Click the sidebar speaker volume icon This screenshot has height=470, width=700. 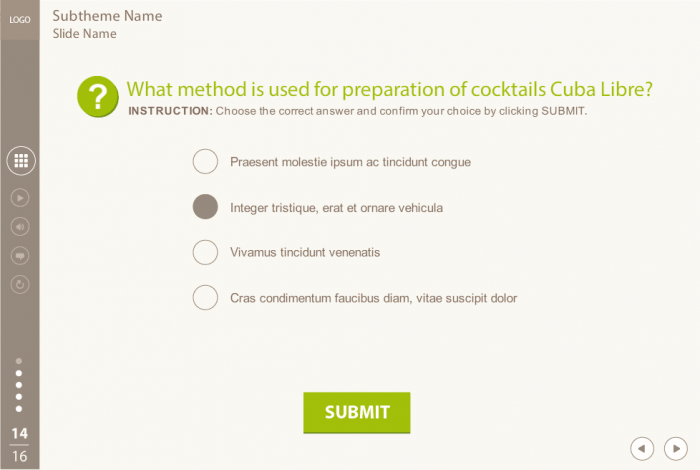pyautogui.click(x=20, y=226)
